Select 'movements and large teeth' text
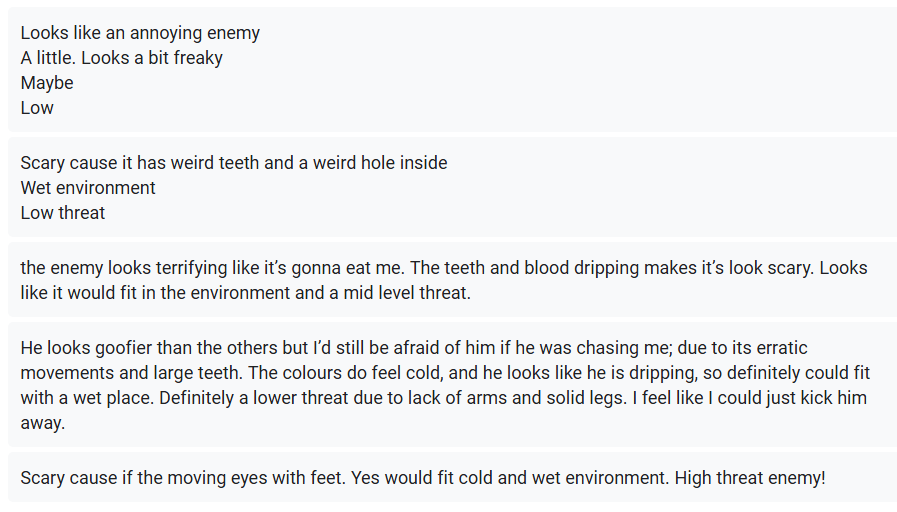The image size is (897, 512). pyautogui.click(x=132, y=373)
